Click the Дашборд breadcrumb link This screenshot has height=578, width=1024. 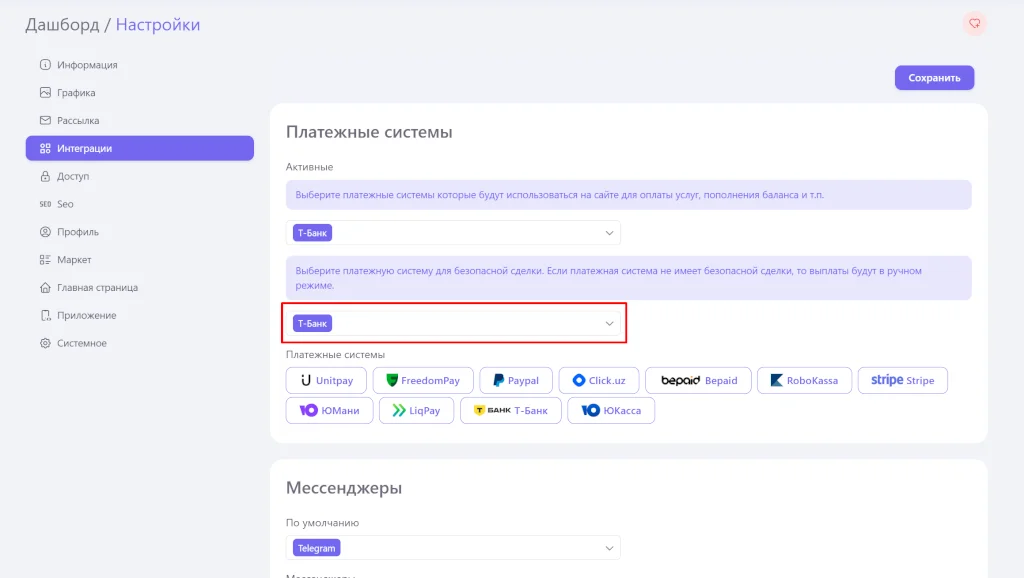pyautogui.click(x=61, y=24)
